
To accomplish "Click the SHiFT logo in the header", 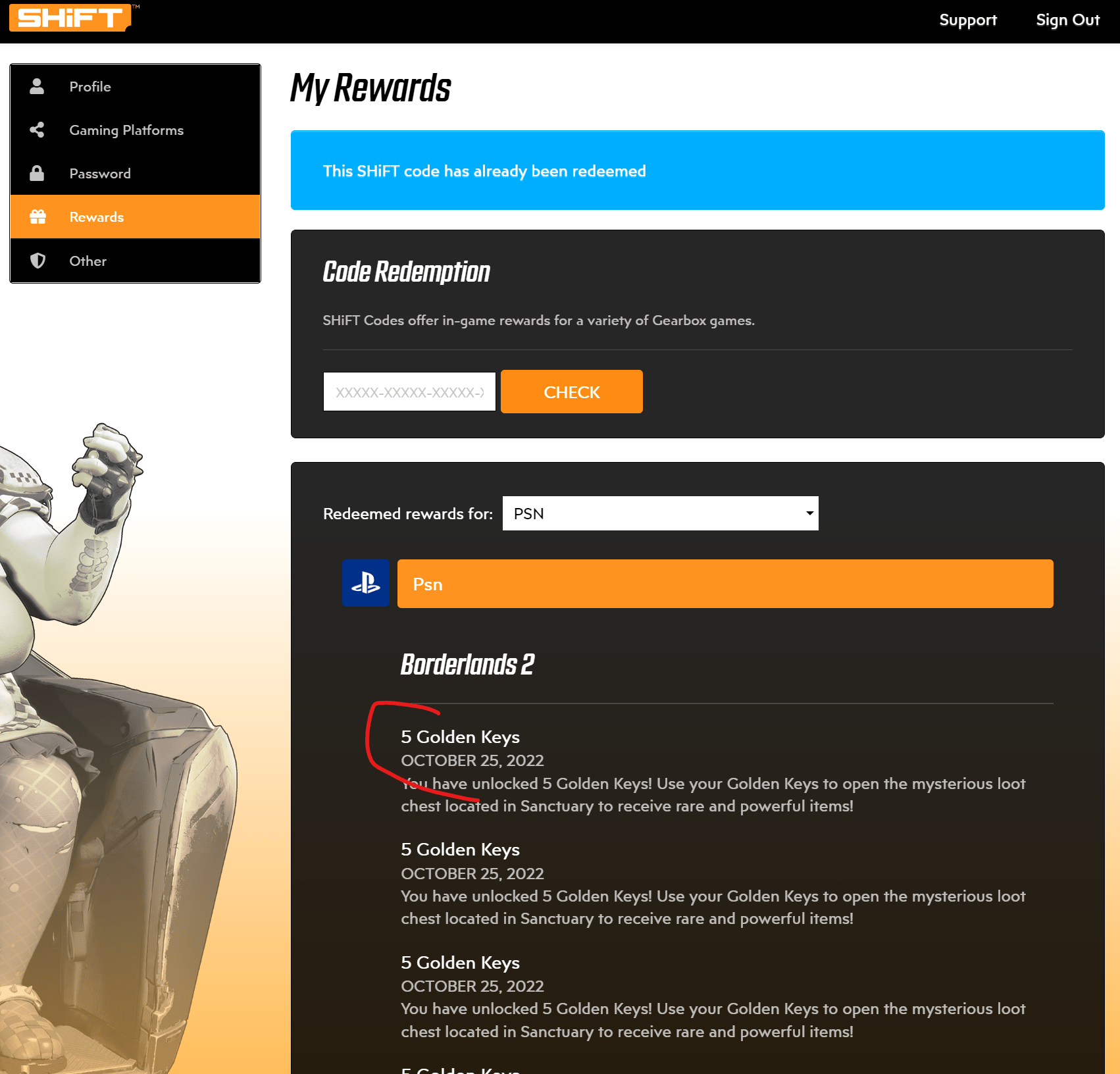I will tap(70, 18).
